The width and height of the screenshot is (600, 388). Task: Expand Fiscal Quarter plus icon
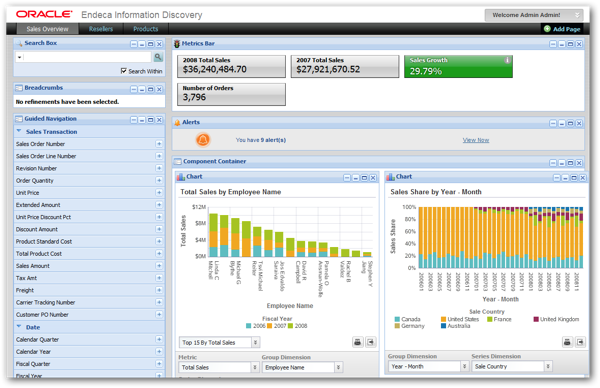(159, 364)
